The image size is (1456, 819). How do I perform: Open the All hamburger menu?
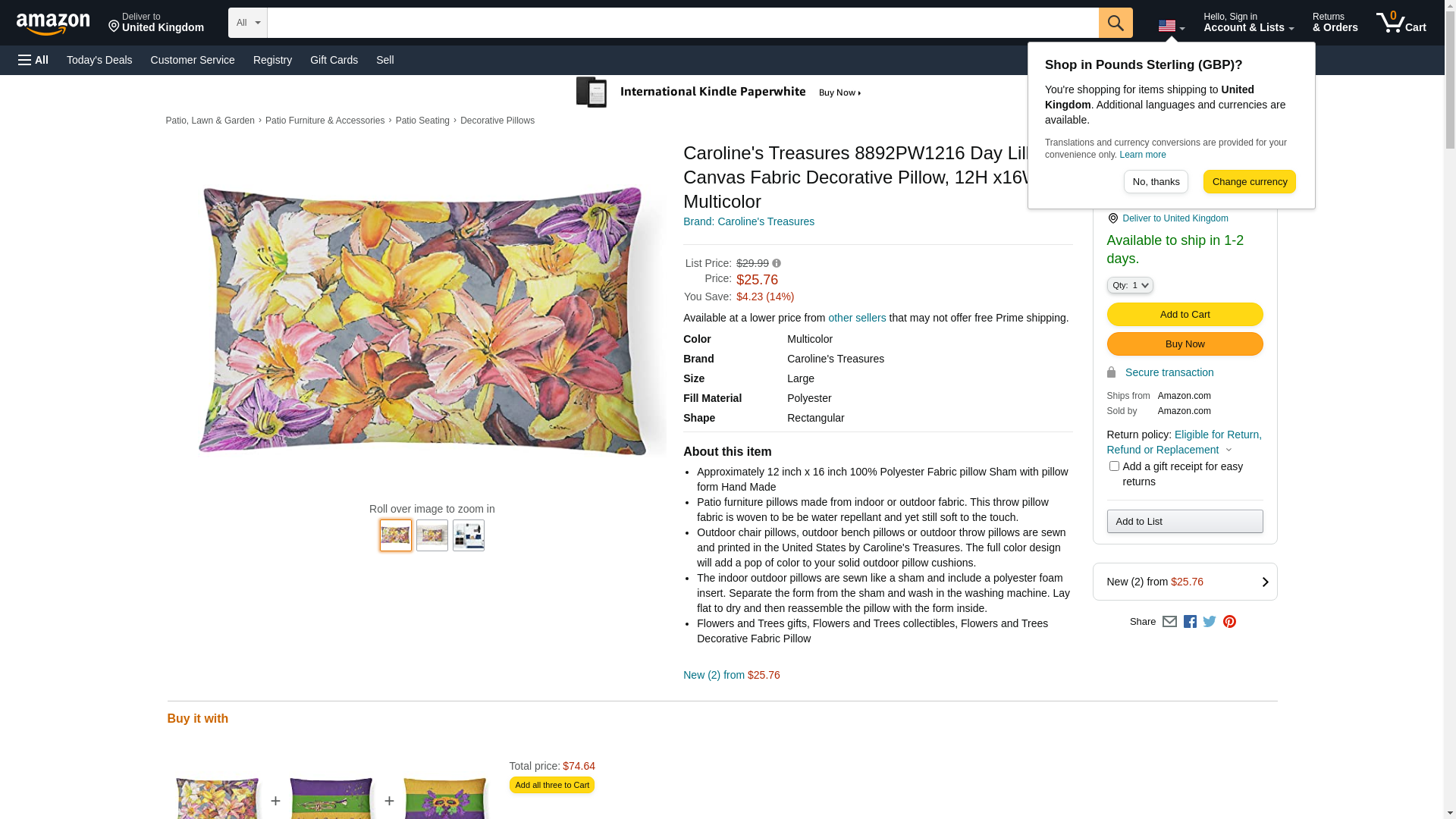click(x=33, y=60)
